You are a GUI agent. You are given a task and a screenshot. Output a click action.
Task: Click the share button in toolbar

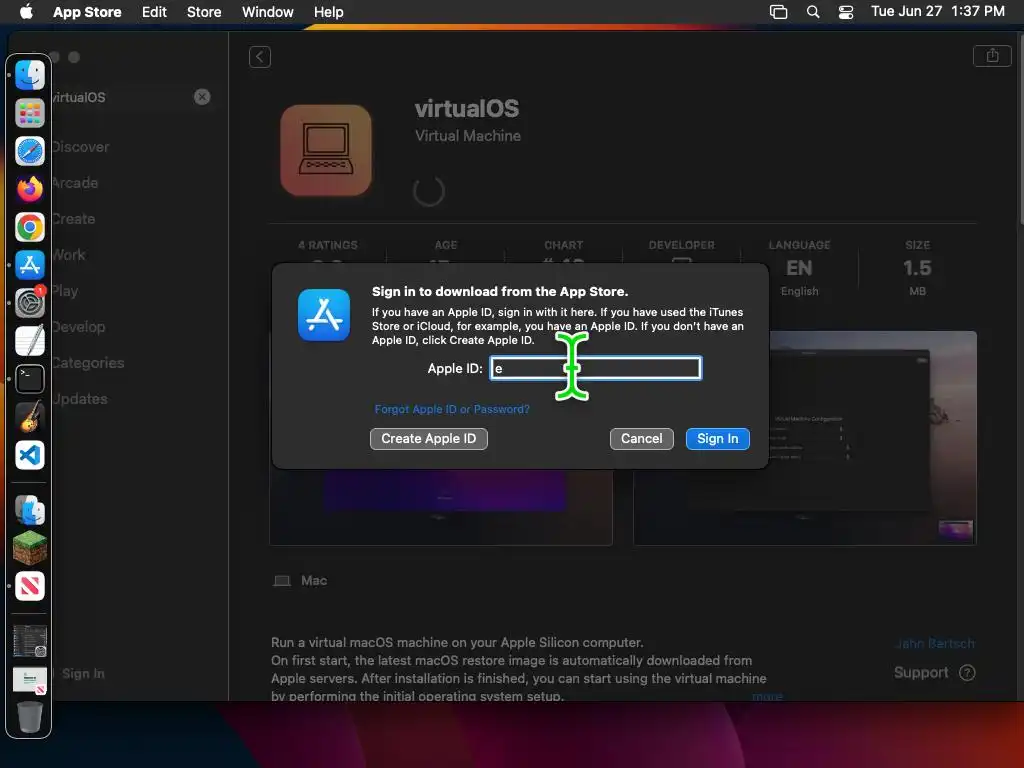[x=992, y=56]
